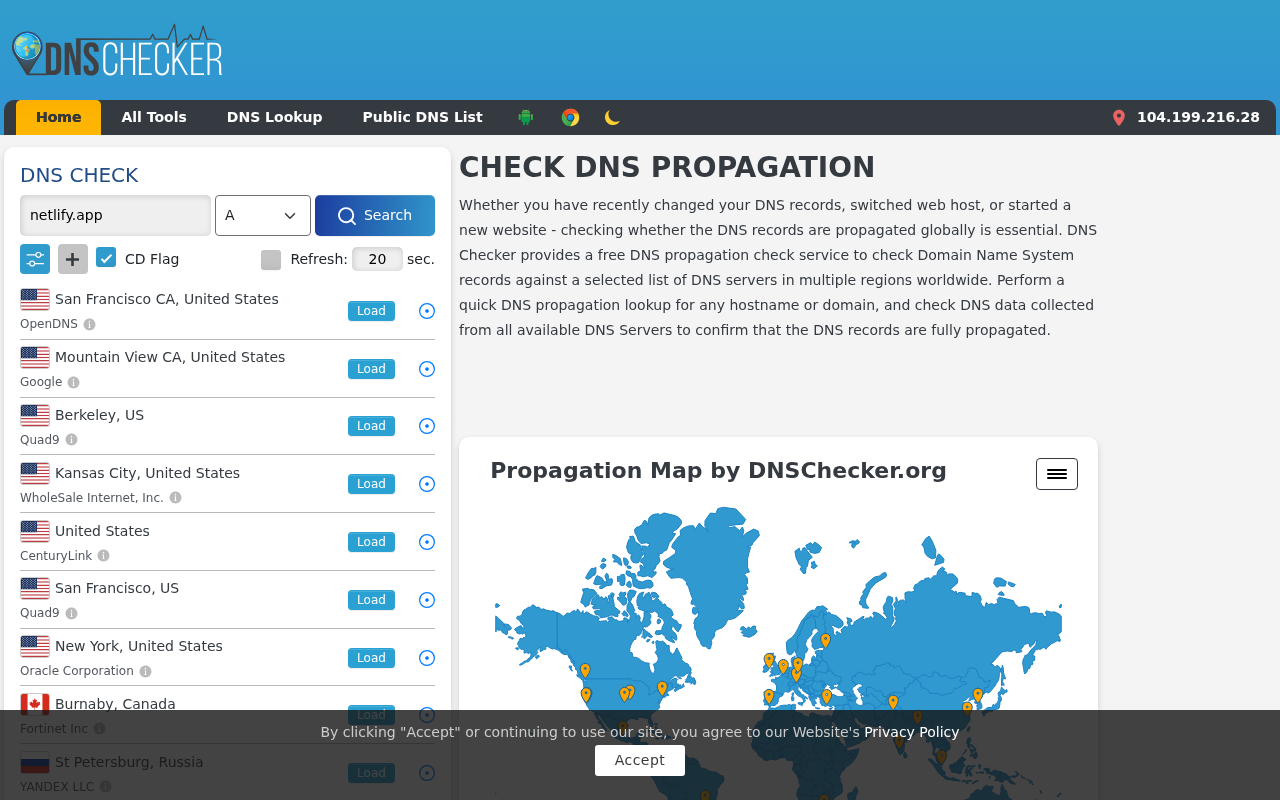Click target icon for Mountain View CA row
The width and height of the screenshot is (1280, 800).
point(427,369)
